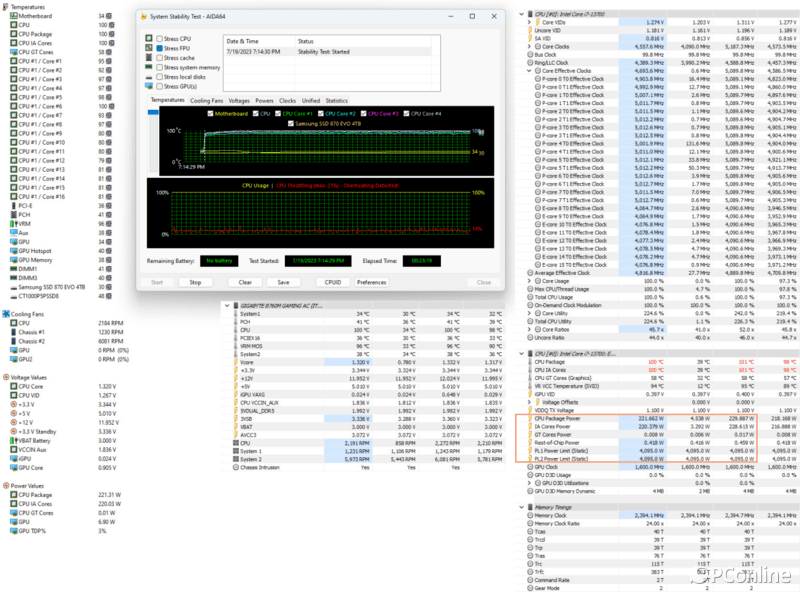
Task: Click the GPU TDP% icon
Action: point(14,531)
